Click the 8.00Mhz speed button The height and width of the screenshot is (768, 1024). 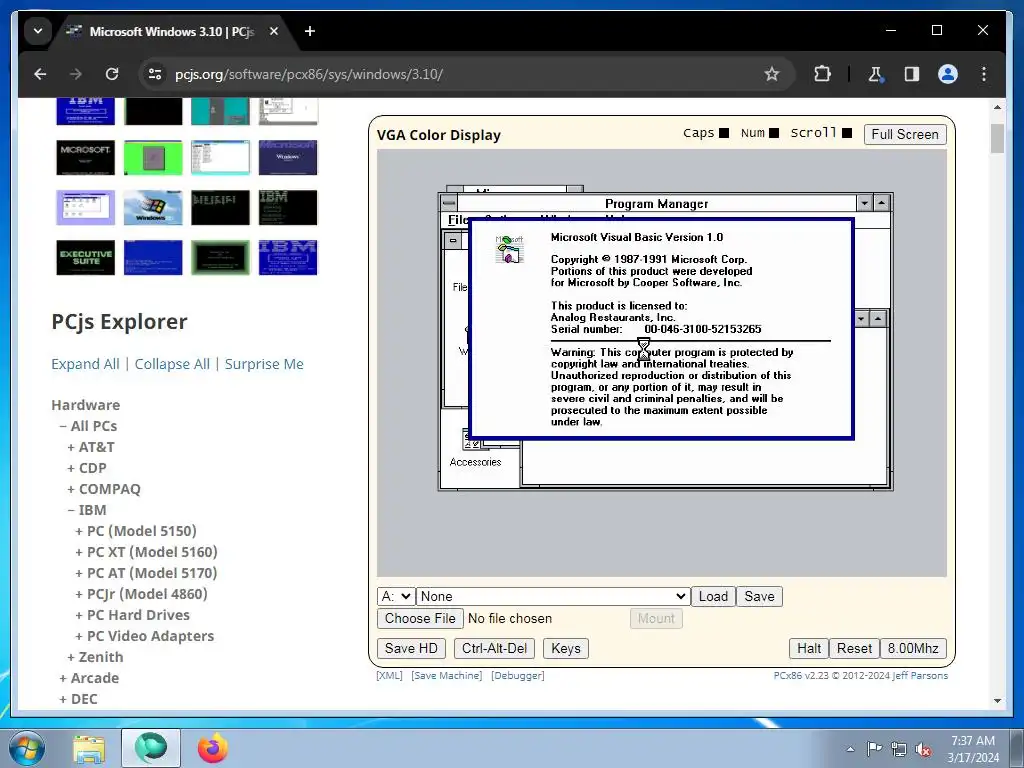(x=913, y=648)
